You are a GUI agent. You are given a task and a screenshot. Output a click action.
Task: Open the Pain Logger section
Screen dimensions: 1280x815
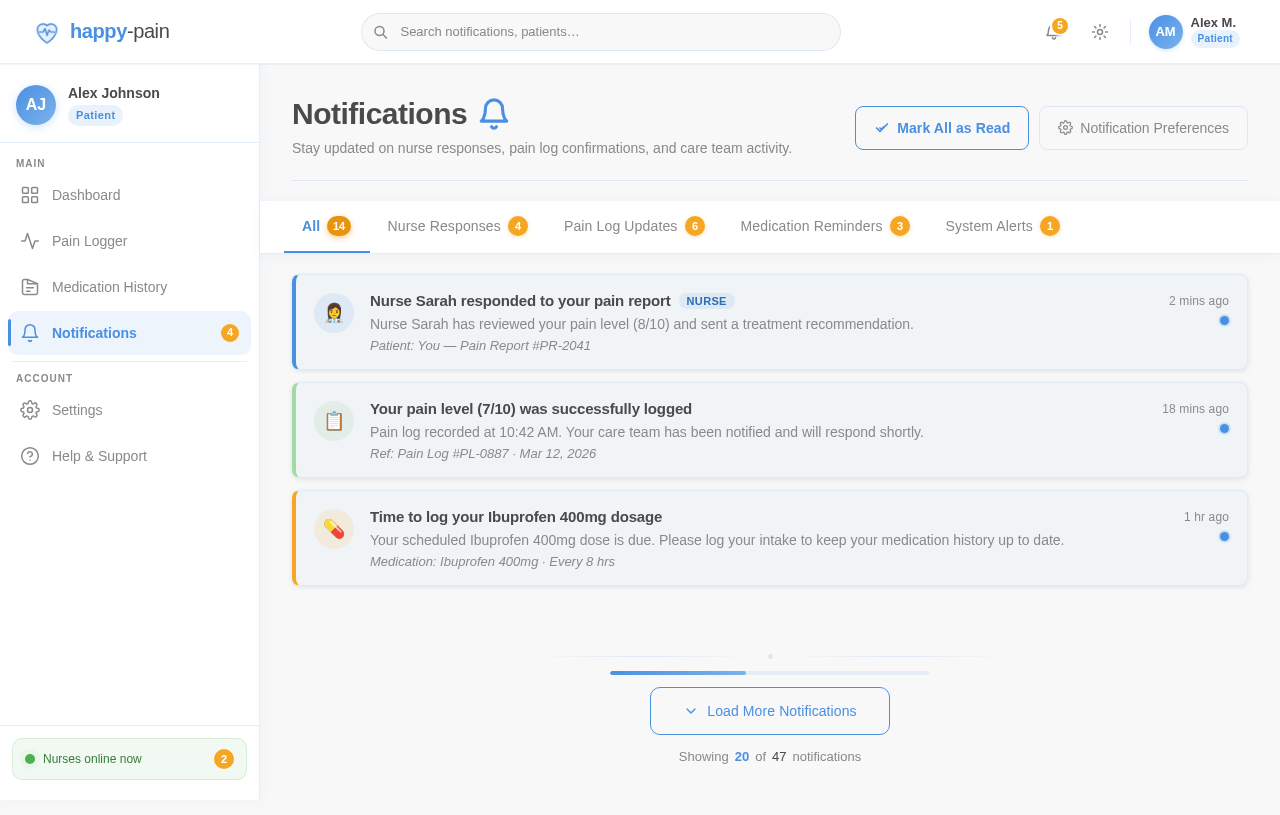point(89,241)
